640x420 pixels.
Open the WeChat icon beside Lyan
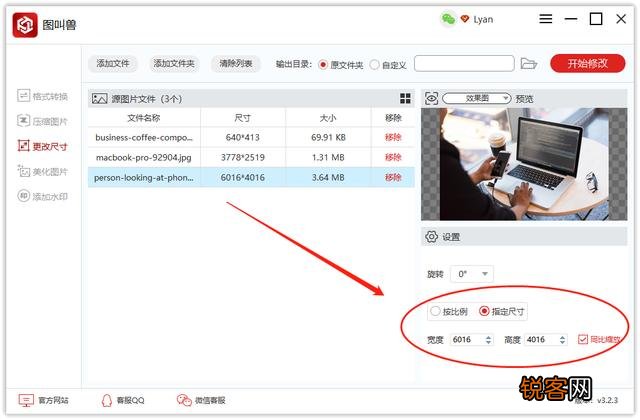click(448, 19)
